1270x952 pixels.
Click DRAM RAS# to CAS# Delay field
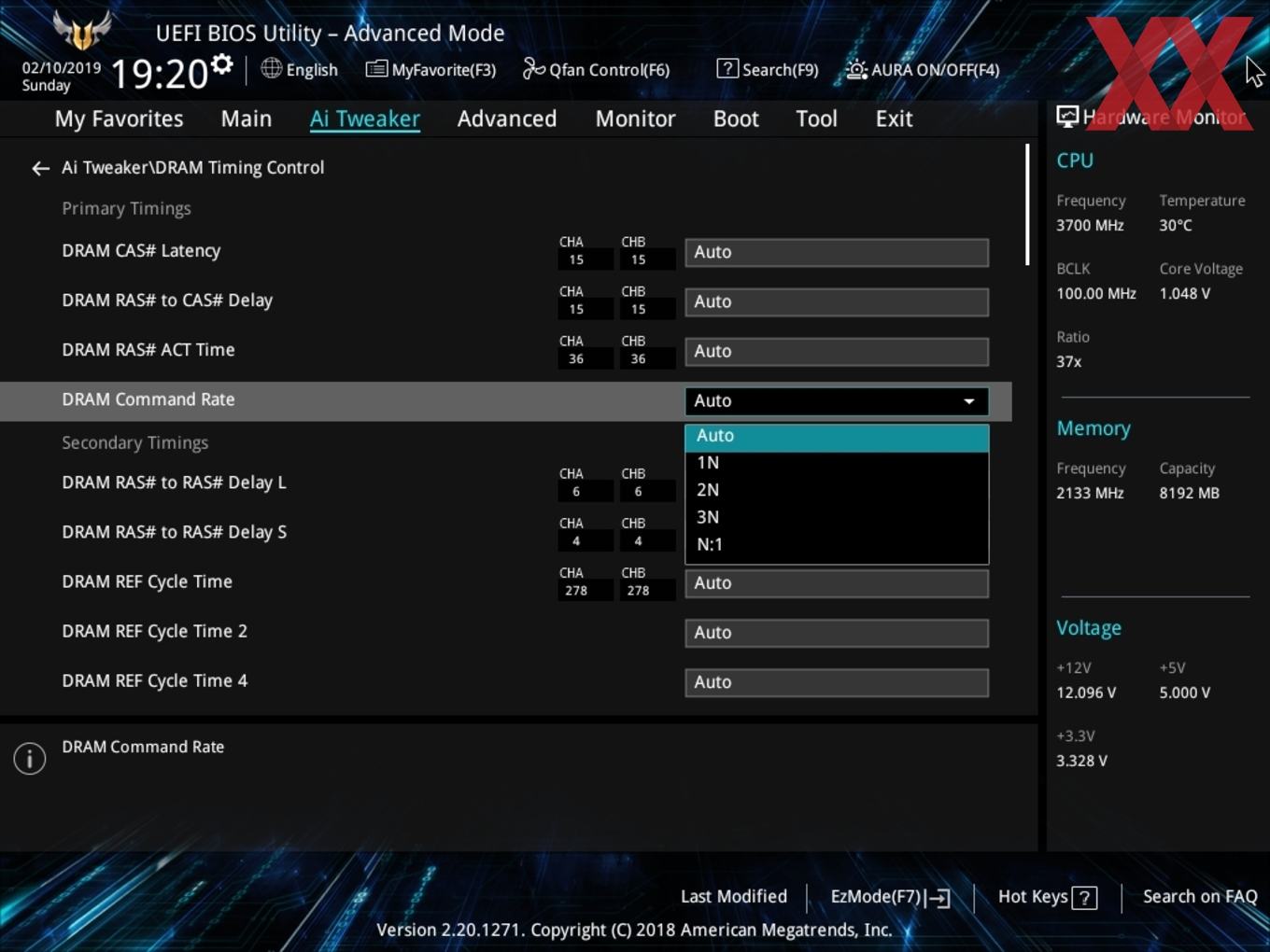click(837, 301)
